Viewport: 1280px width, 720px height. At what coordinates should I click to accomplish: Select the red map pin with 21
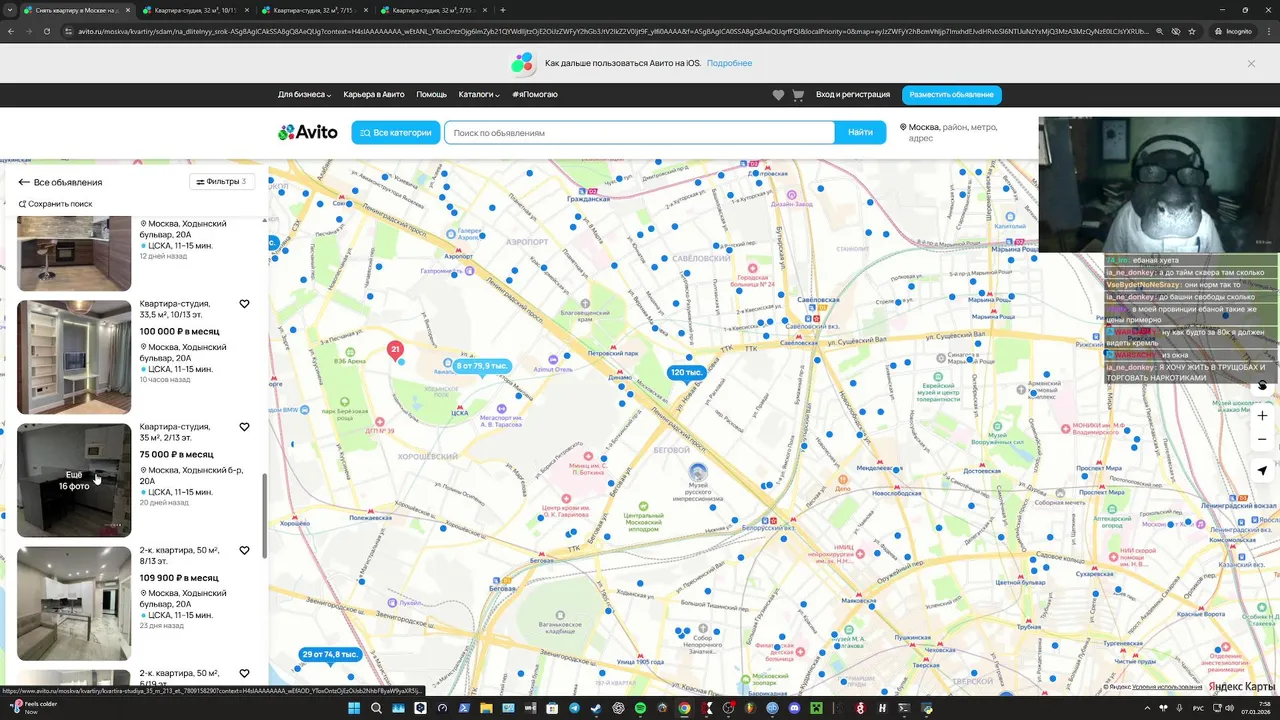[x=395, y=350]
